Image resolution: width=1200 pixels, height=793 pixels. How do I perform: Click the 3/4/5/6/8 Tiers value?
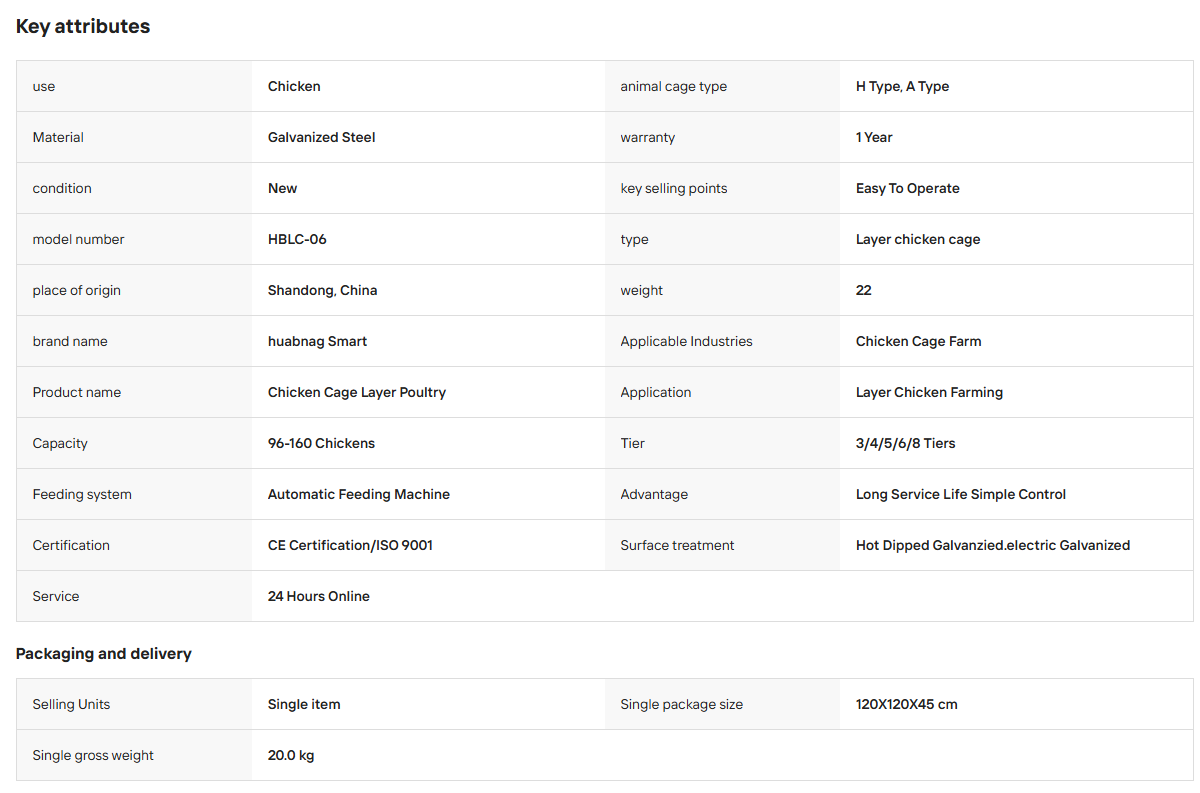coord(905,443)
